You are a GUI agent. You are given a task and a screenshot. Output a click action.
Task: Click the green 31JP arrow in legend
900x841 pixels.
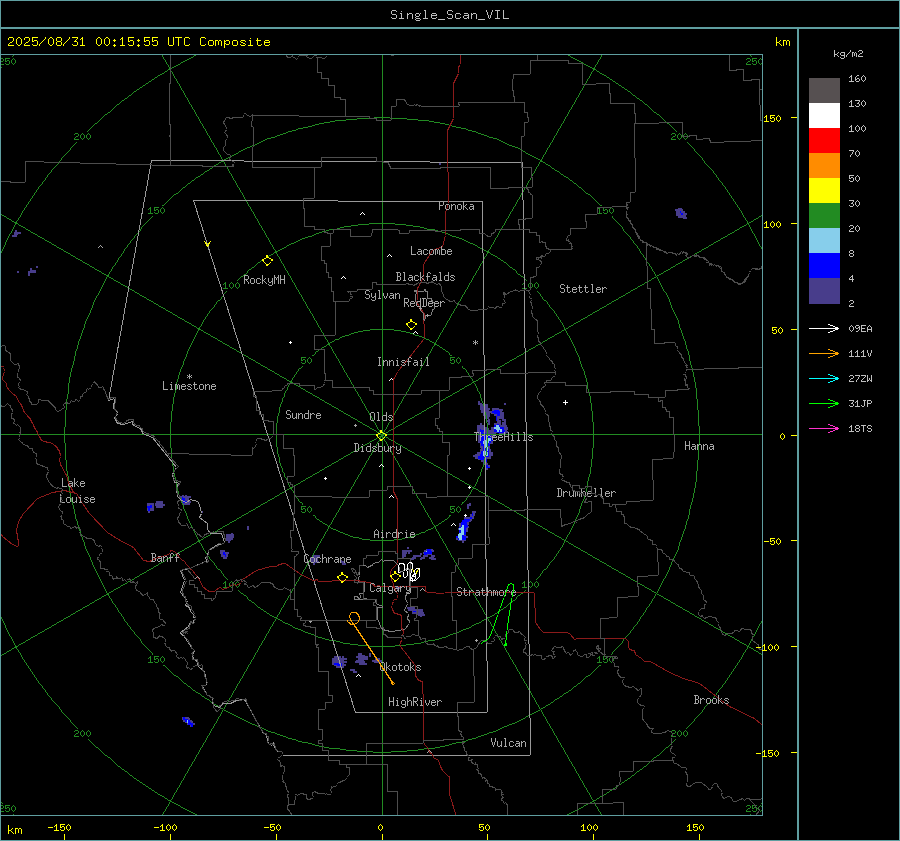coord(824,404)
